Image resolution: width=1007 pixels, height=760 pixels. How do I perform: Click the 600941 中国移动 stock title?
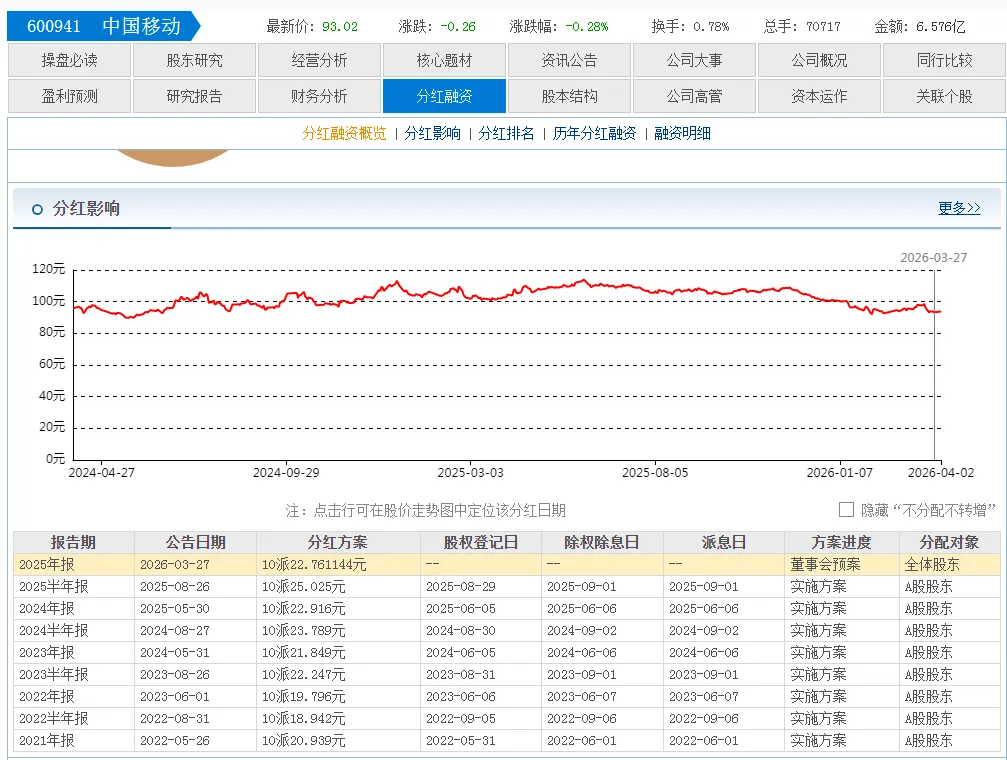[103, 26]
